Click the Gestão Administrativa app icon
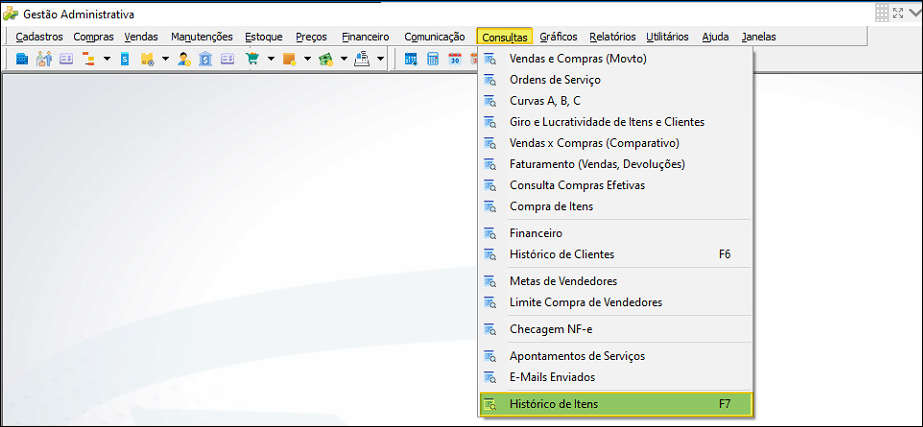Image resolution: width=923 pixels, height=427 pixels. pos(10,14)
